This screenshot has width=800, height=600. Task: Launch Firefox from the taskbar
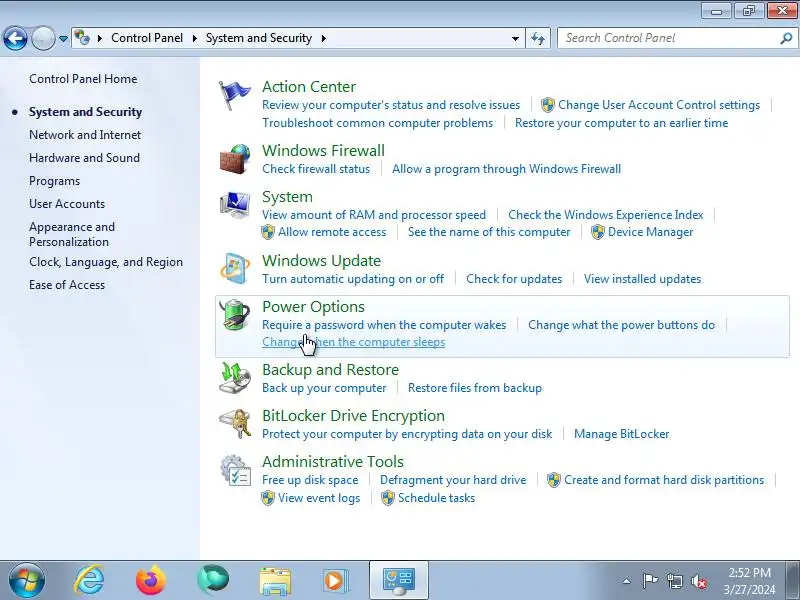point(151,580)
